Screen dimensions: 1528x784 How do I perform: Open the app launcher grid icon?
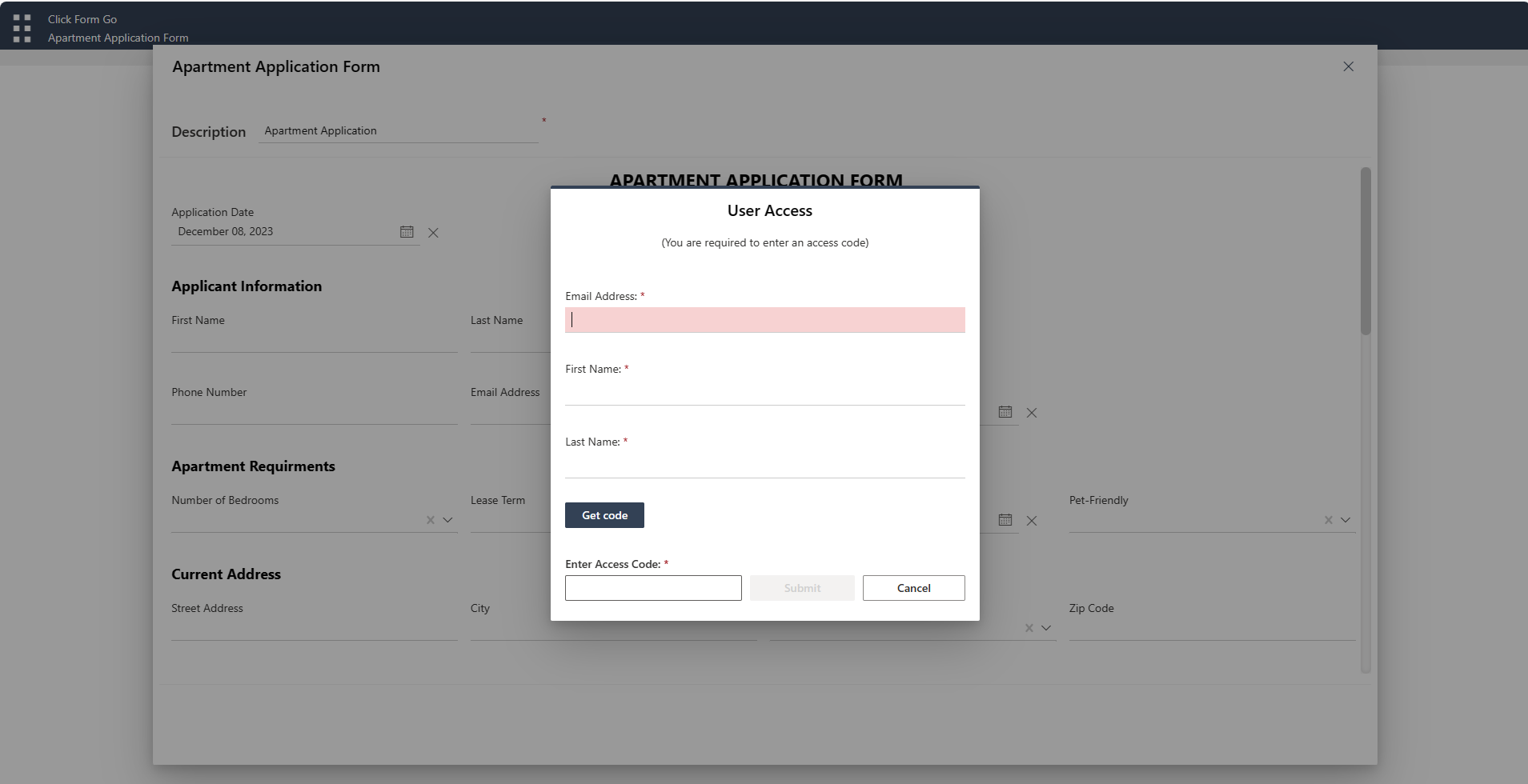[x=22, y=28]
